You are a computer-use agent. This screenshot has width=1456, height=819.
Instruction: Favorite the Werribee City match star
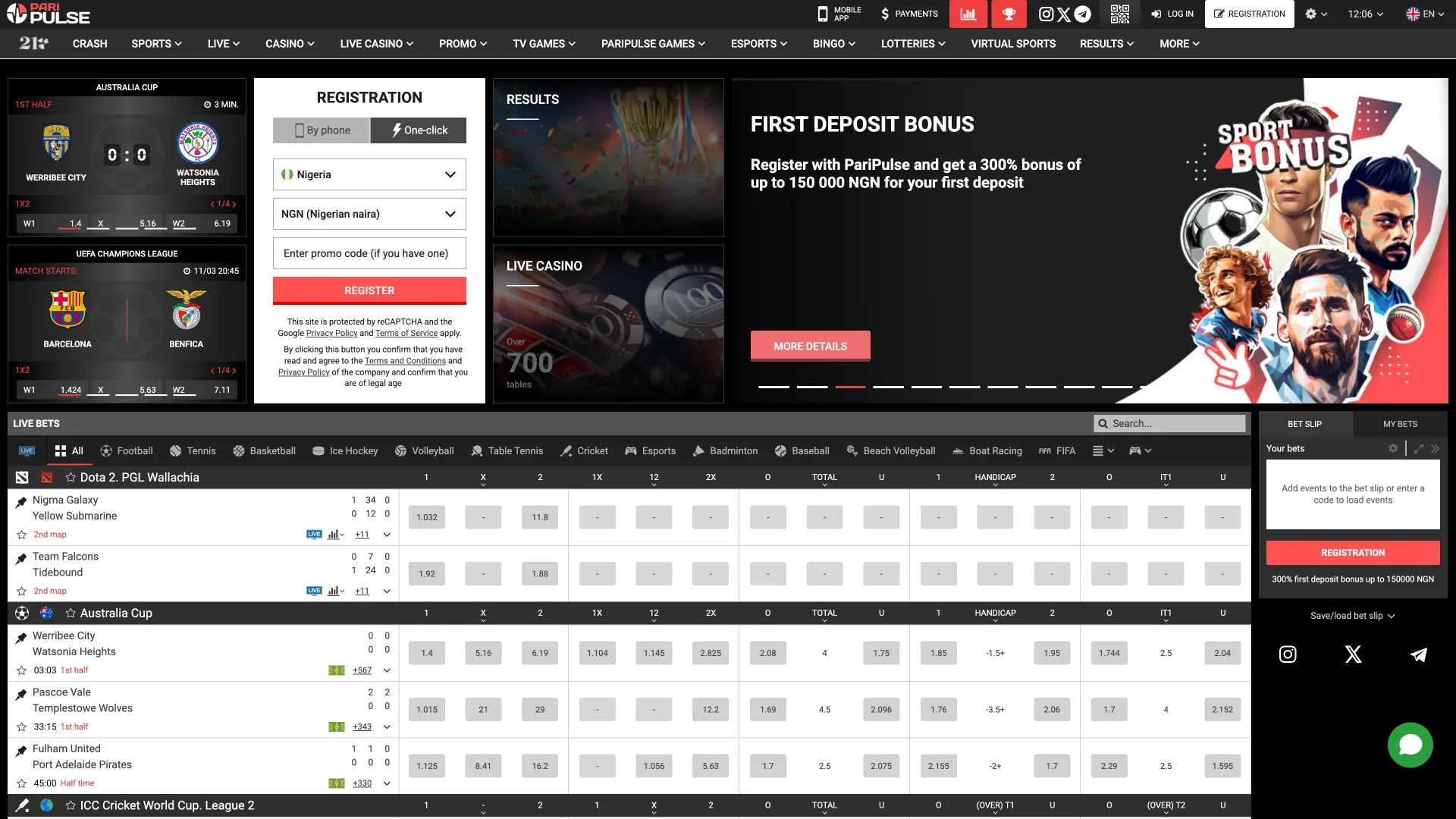tap(22, 670)
